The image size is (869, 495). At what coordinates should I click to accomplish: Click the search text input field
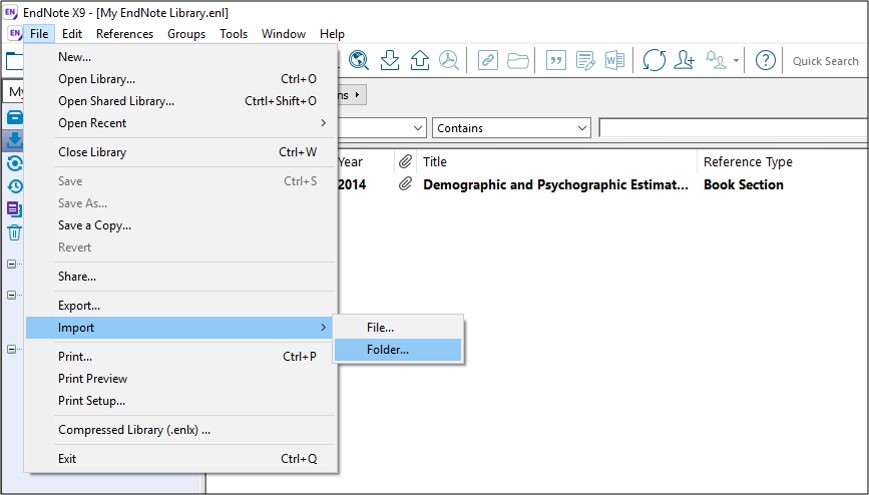(733, 128)
